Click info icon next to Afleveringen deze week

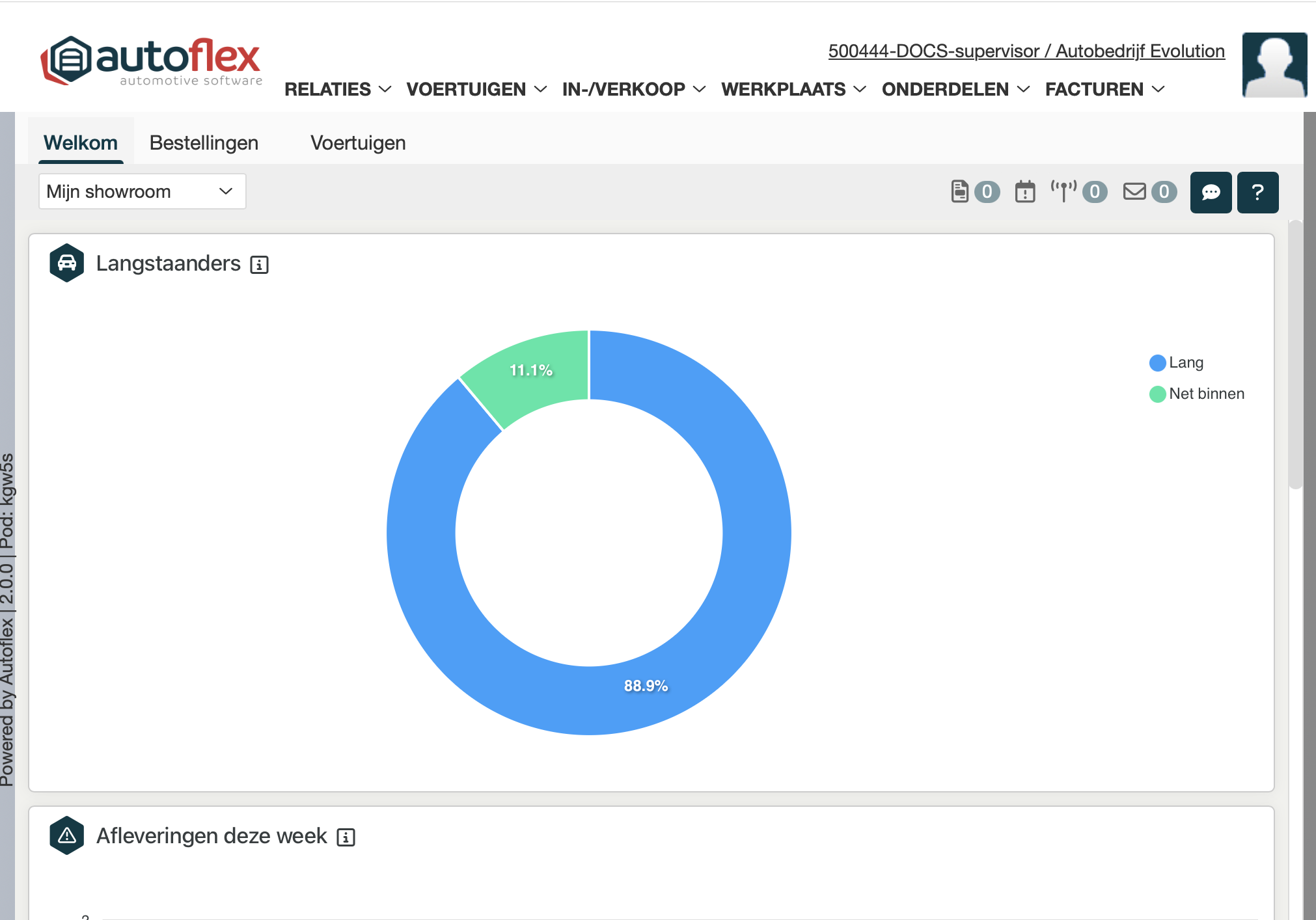click(346, 837)
